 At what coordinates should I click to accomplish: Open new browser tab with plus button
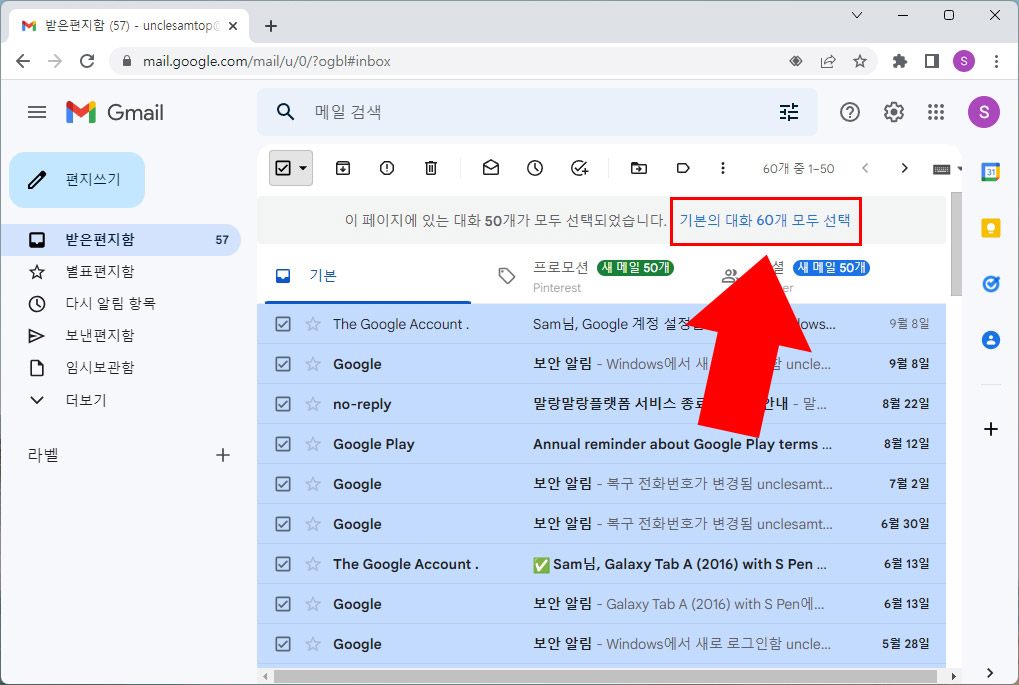pos(271,26)
